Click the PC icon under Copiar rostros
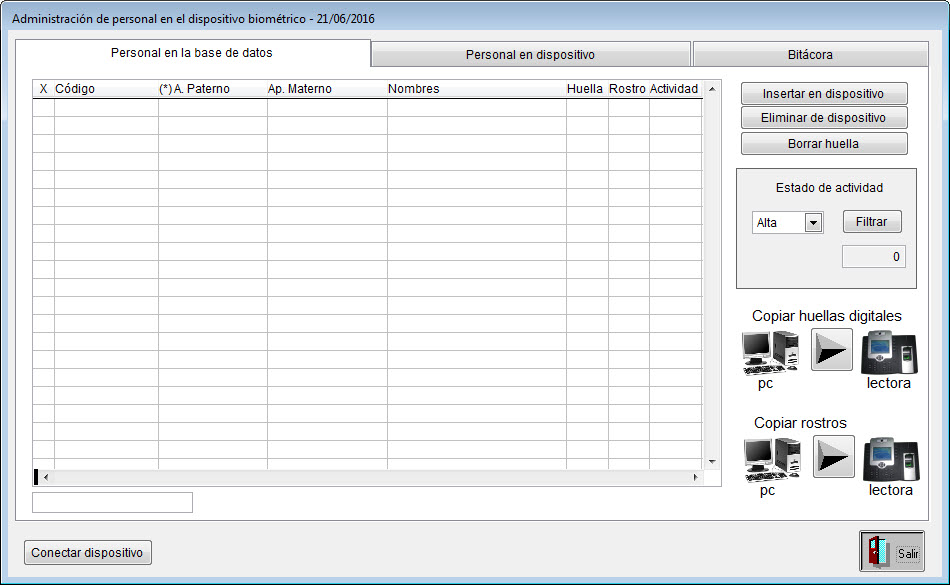Image resolution: width=950 pixels, height=585 pixels. [771, 459]
